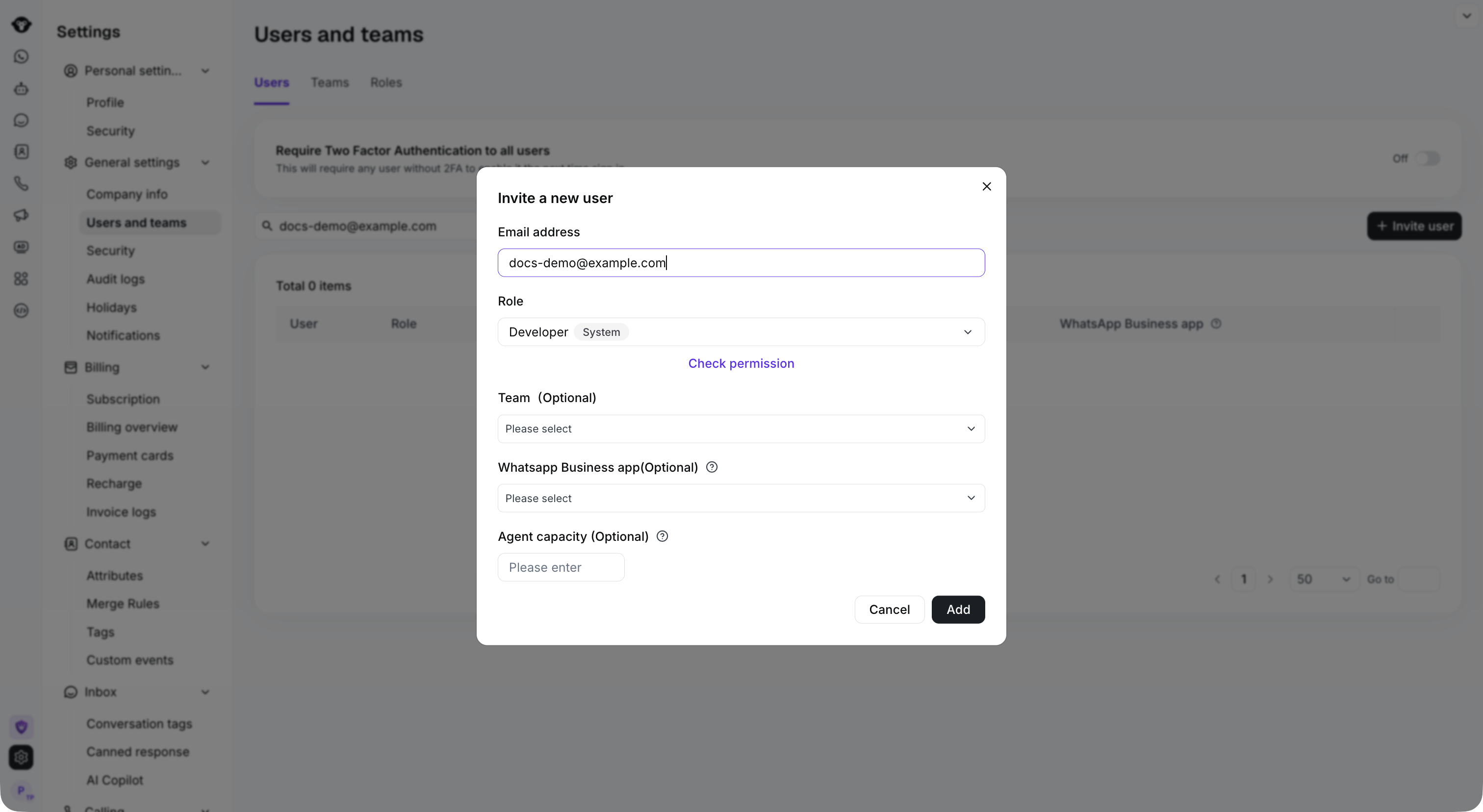Click the users search field

pyautogui.click(x=368, y=226)
